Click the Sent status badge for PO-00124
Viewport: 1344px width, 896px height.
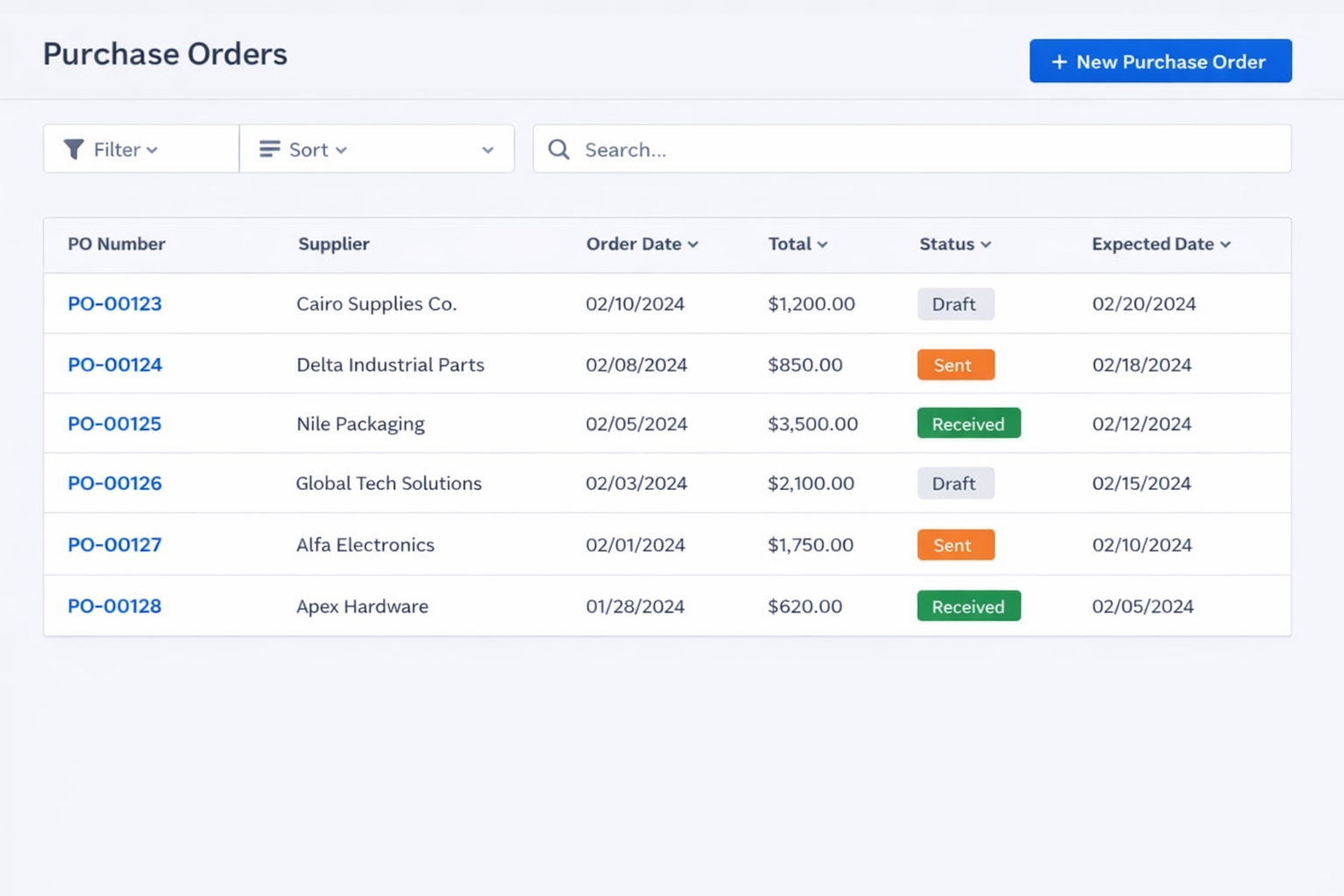[x=955, y=365]
